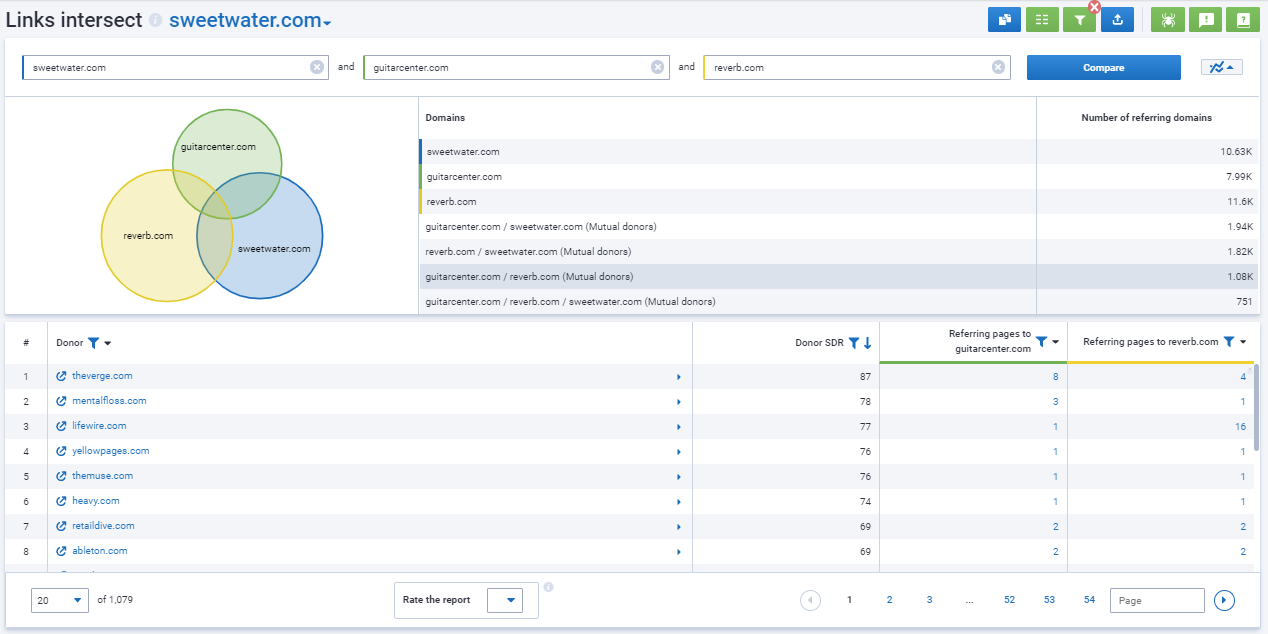Viewport: 1268px width, 634px height.
Task: Click the export upload icon button
Action: [1117, 19]
